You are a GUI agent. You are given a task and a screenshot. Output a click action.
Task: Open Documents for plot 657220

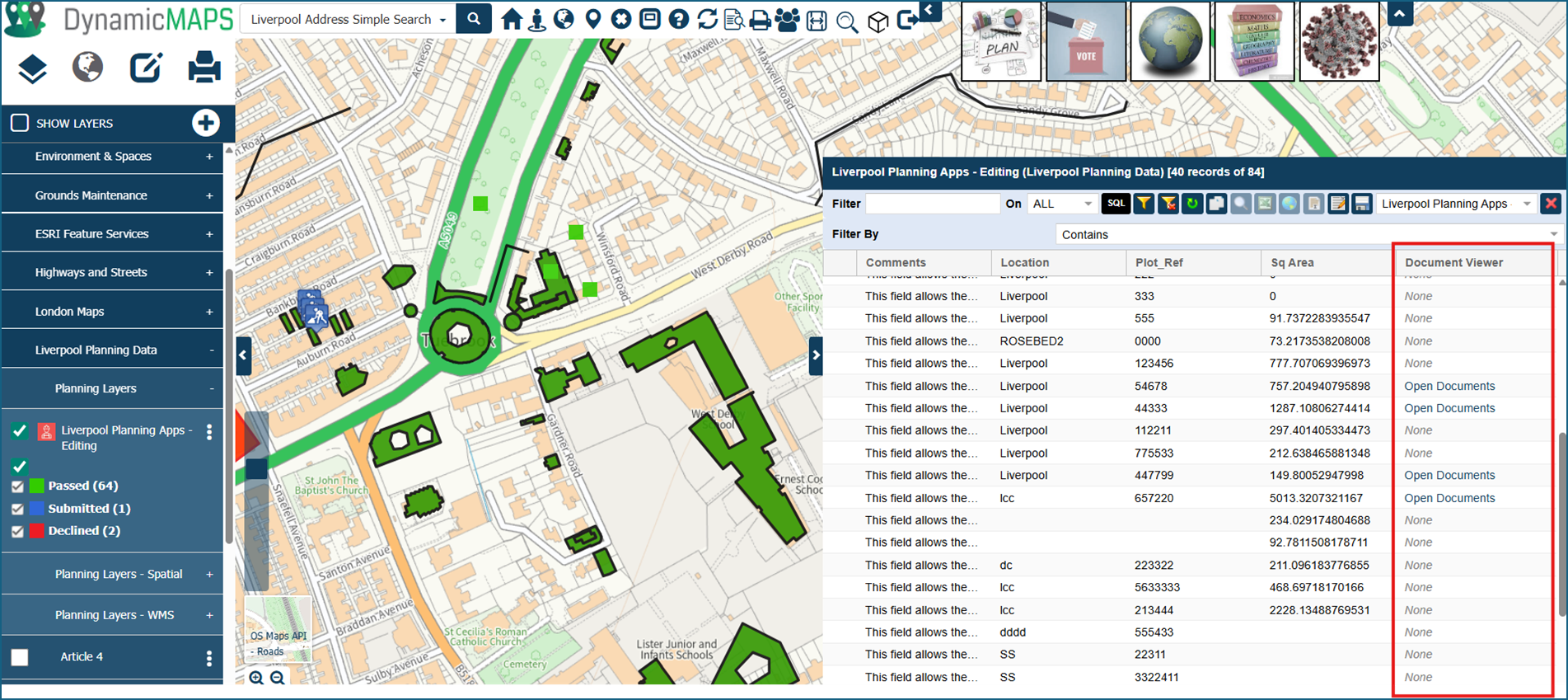(1449, 498)
